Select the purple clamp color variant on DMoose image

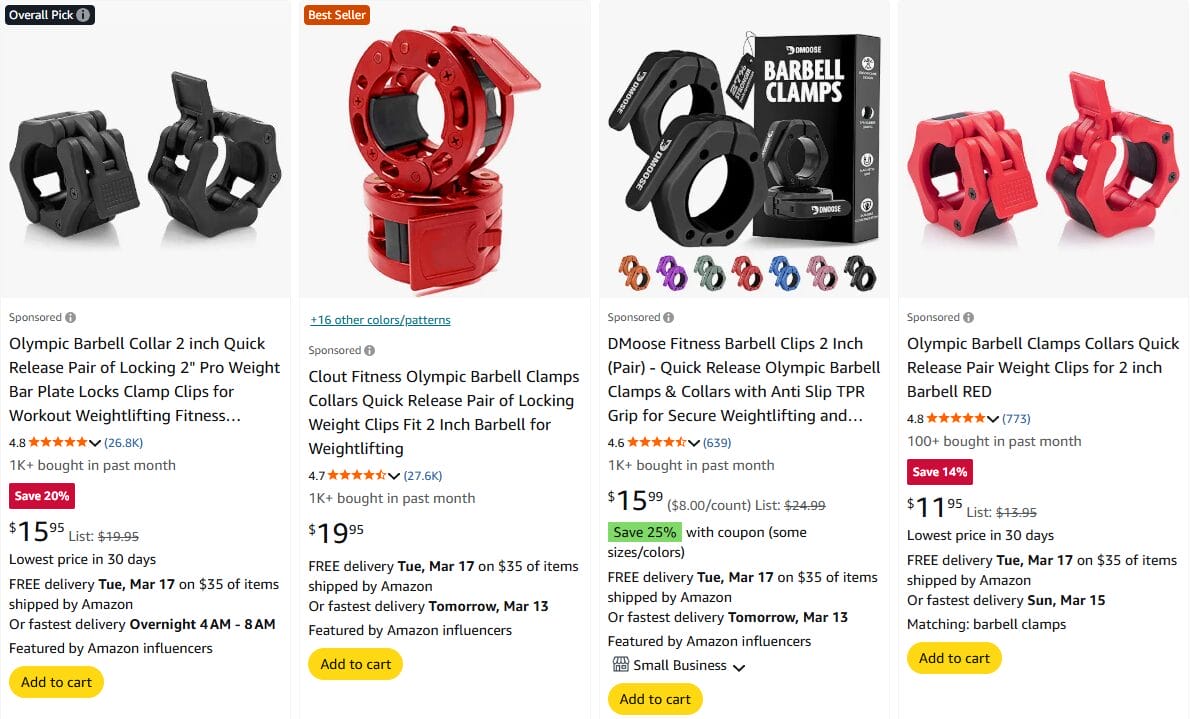[x=672, y=272]
